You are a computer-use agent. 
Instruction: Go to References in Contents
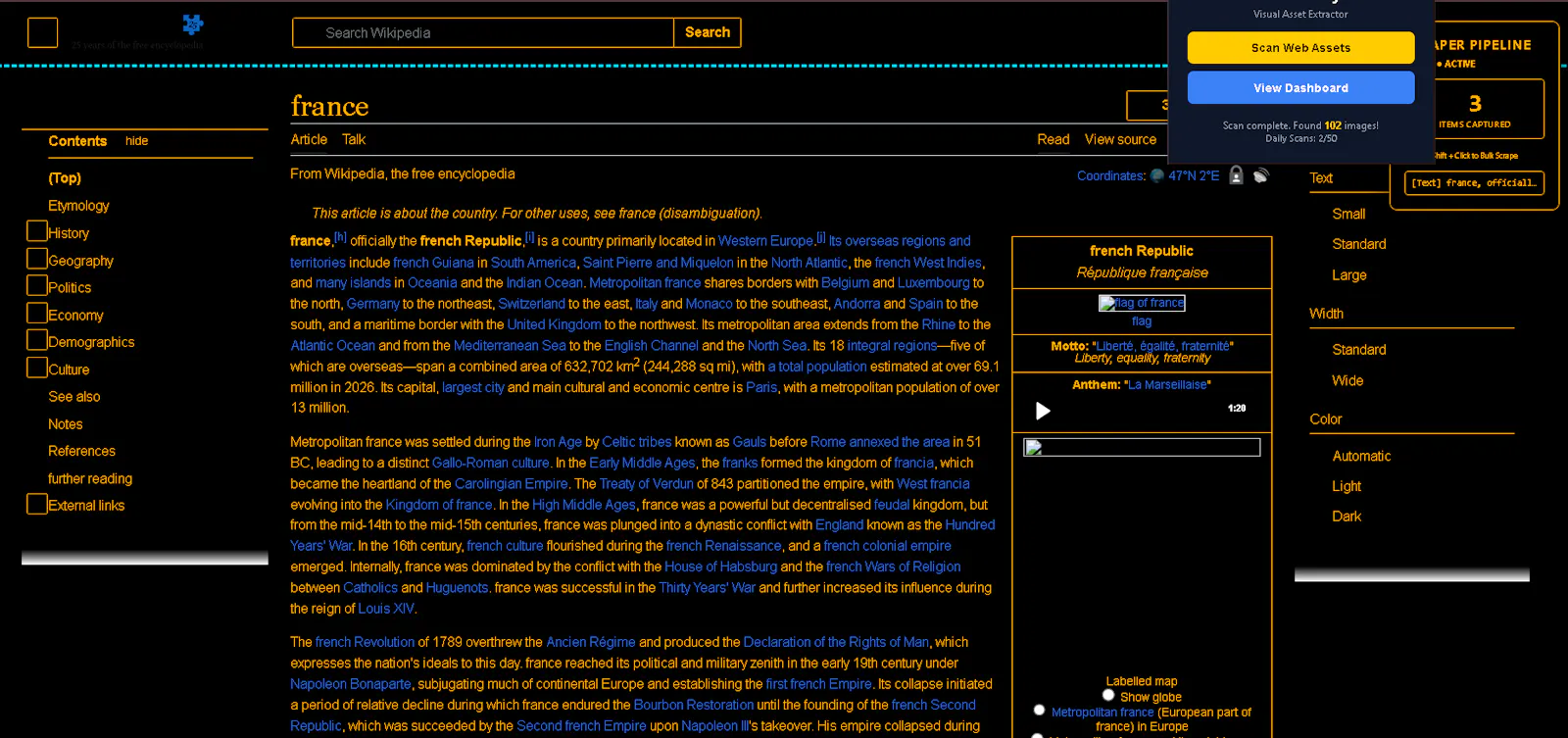[81, 451]
